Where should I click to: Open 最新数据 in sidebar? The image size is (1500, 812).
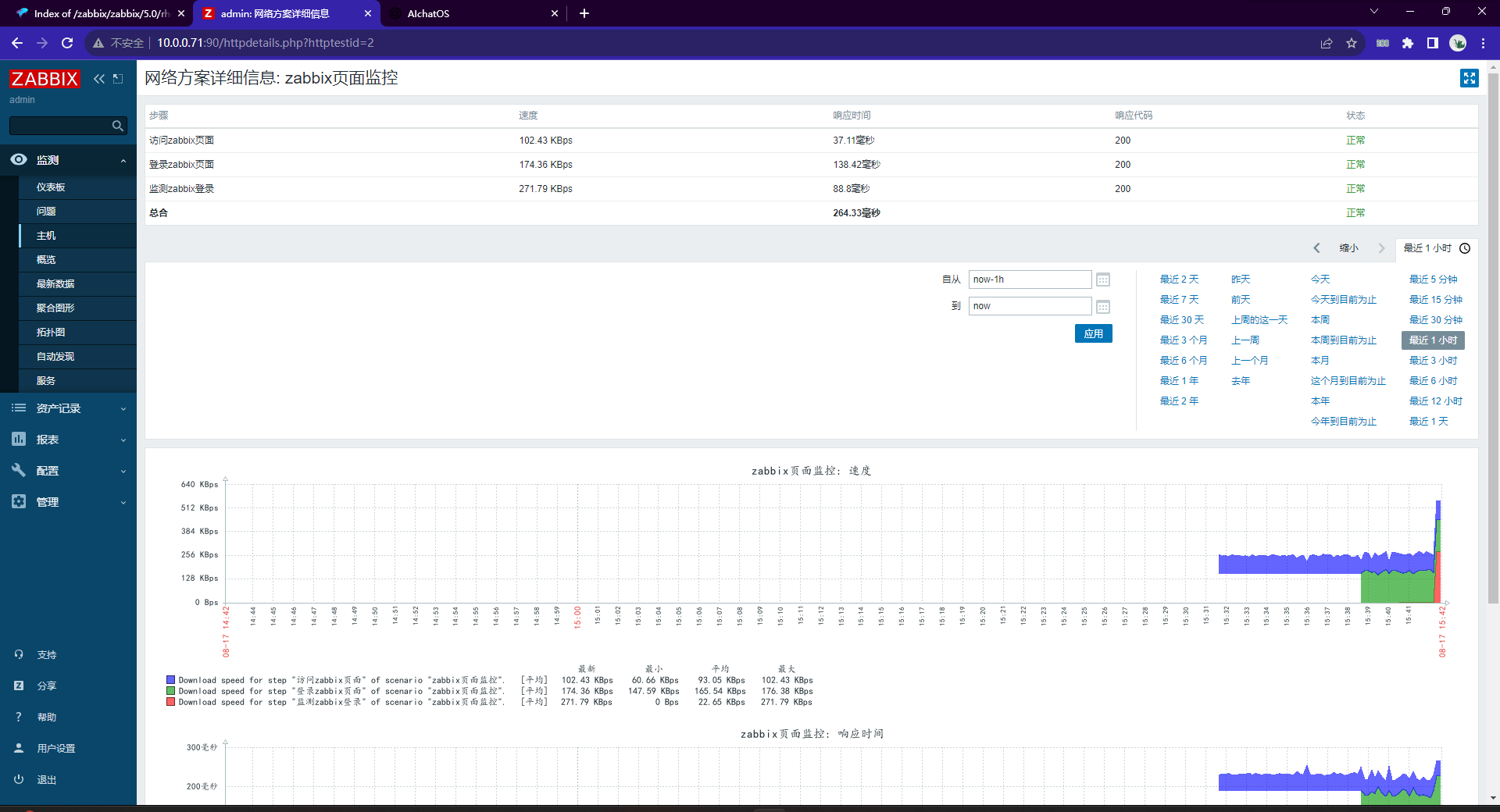tap(55, 284)
